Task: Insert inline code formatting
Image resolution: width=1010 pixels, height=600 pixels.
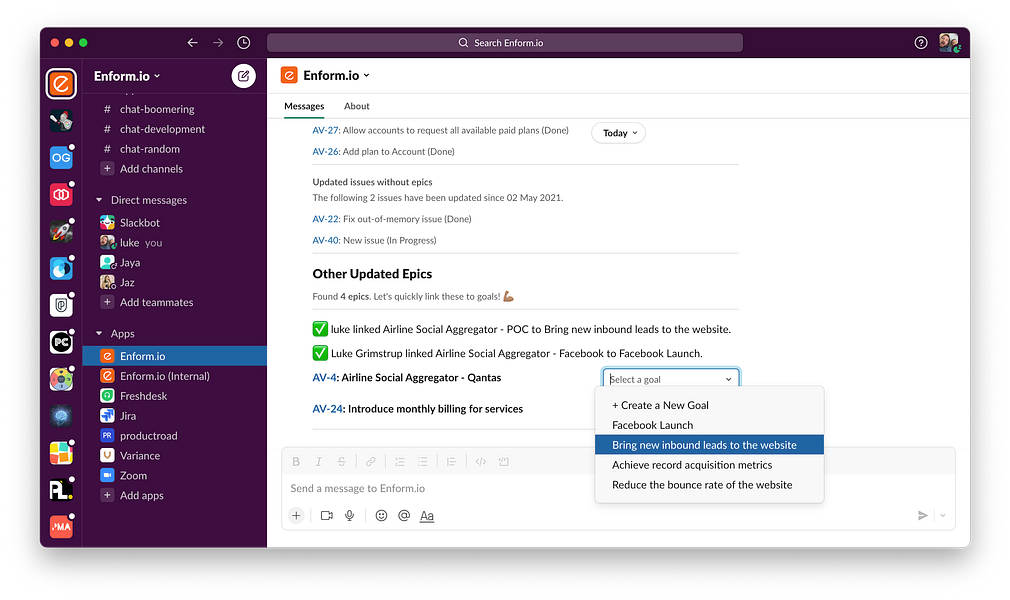Action: (481, 461)
